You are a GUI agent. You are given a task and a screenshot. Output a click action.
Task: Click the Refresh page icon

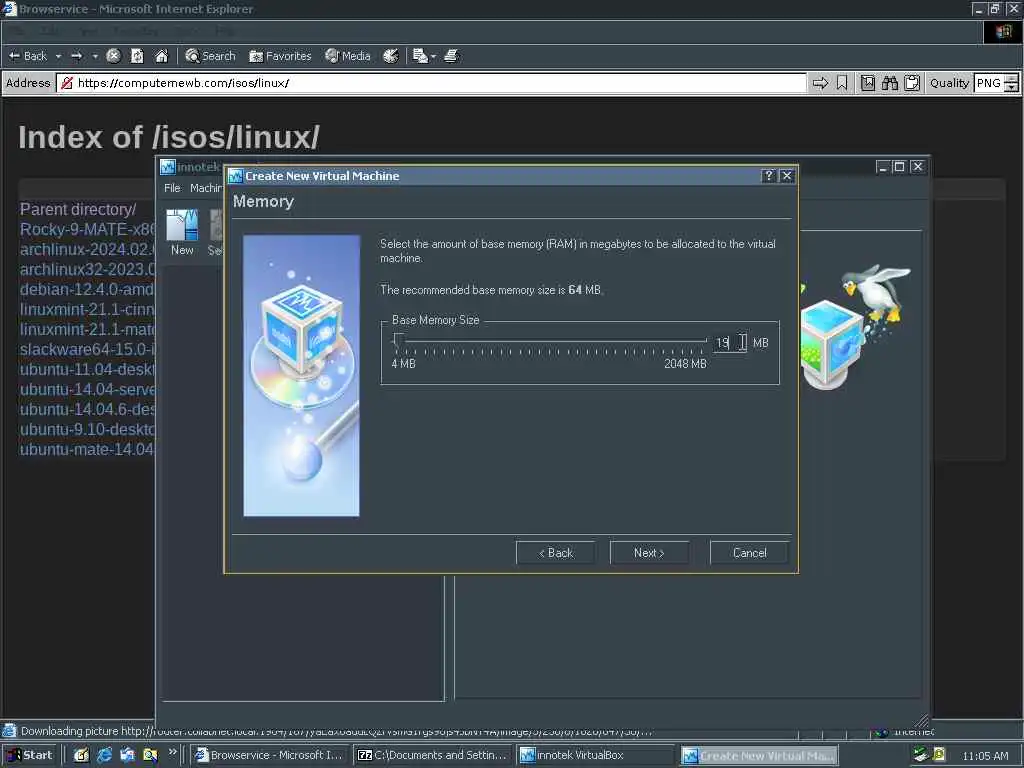point(137,56)
